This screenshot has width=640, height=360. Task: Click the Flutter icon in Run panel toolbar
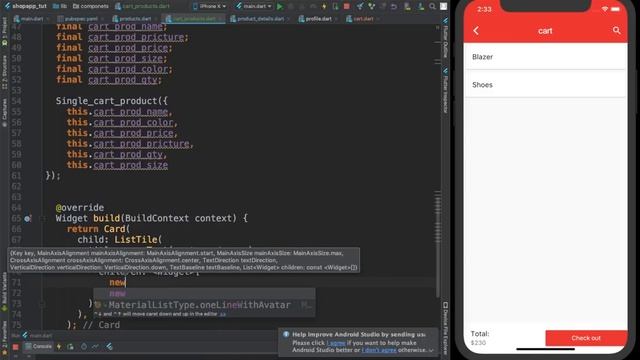pyautogui.click(x=109, y=347)
